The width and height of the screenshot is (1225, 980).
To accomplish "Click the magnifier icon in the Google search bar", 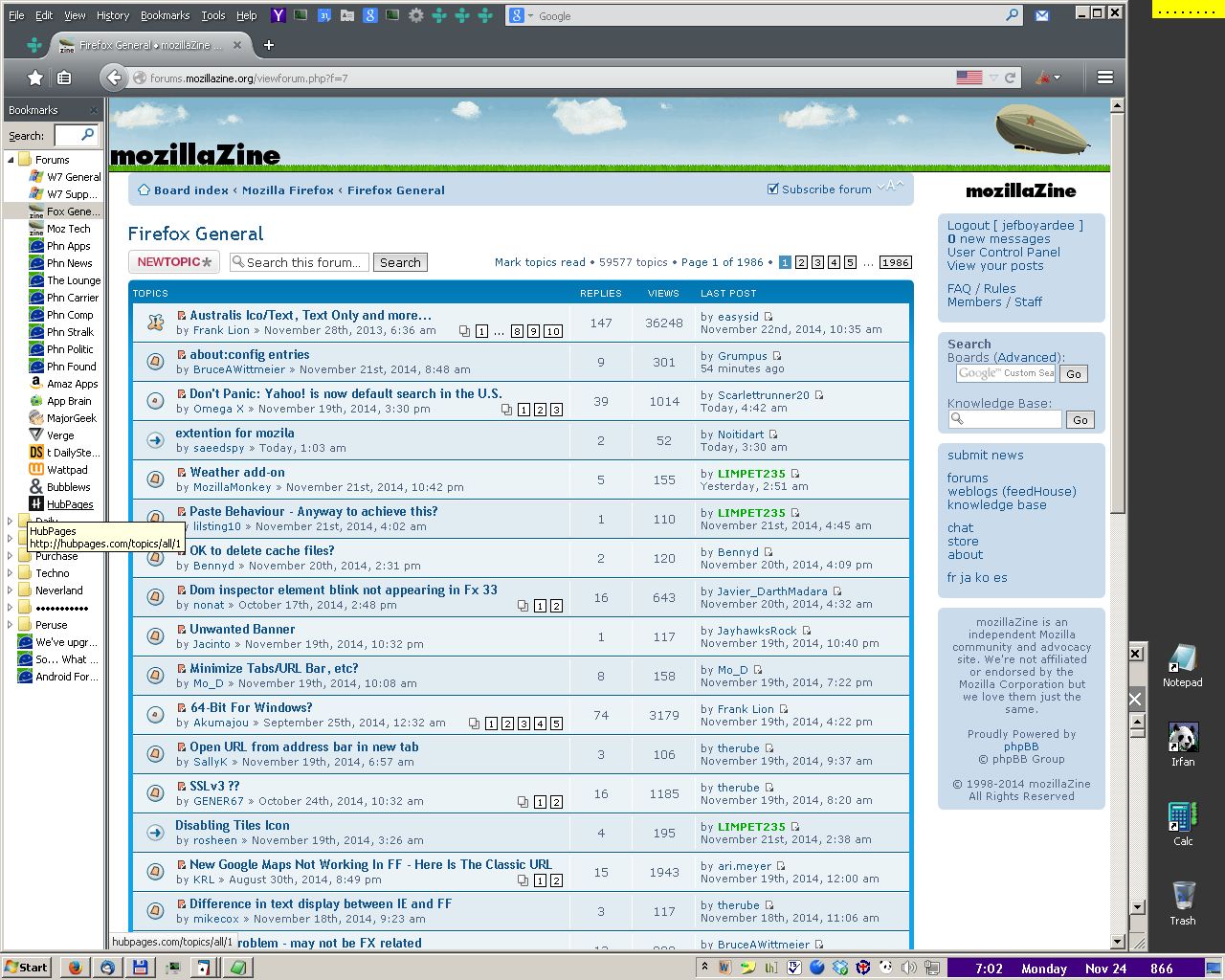I will click(1013, 15).
